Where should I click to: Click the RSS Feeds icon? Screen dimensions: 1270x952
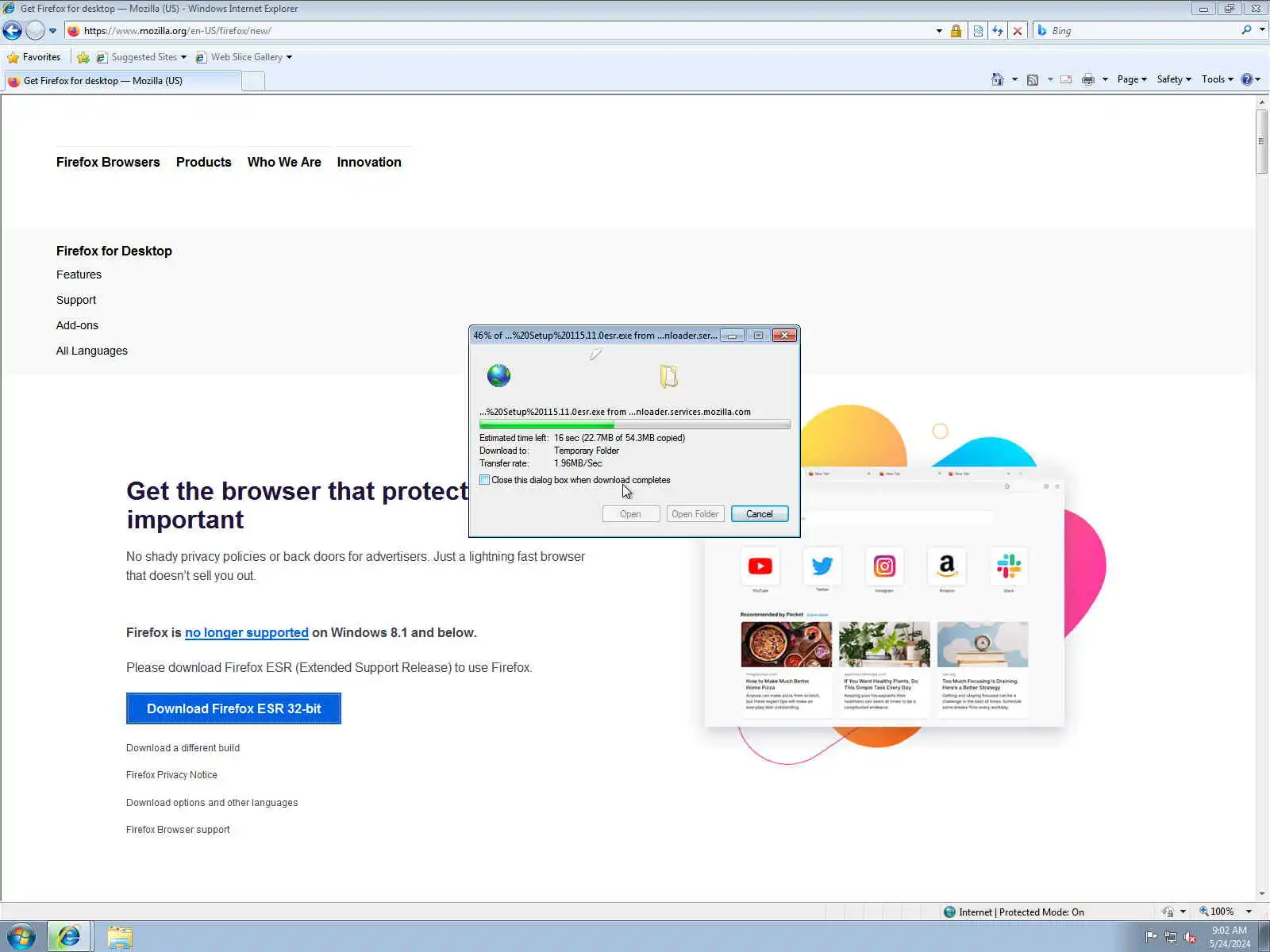tap(1033, 79)
